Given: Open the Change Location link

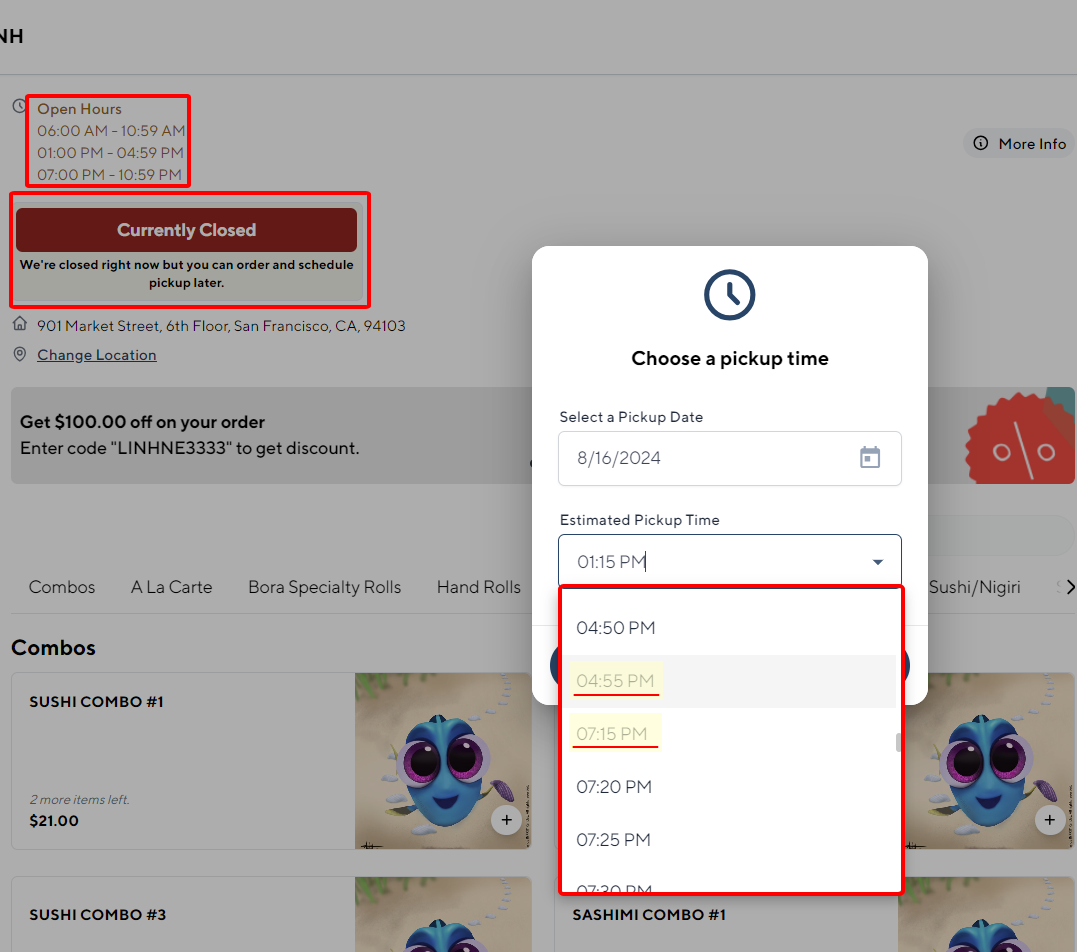Looking at the screenshot, I should click(x=96, y=354).
